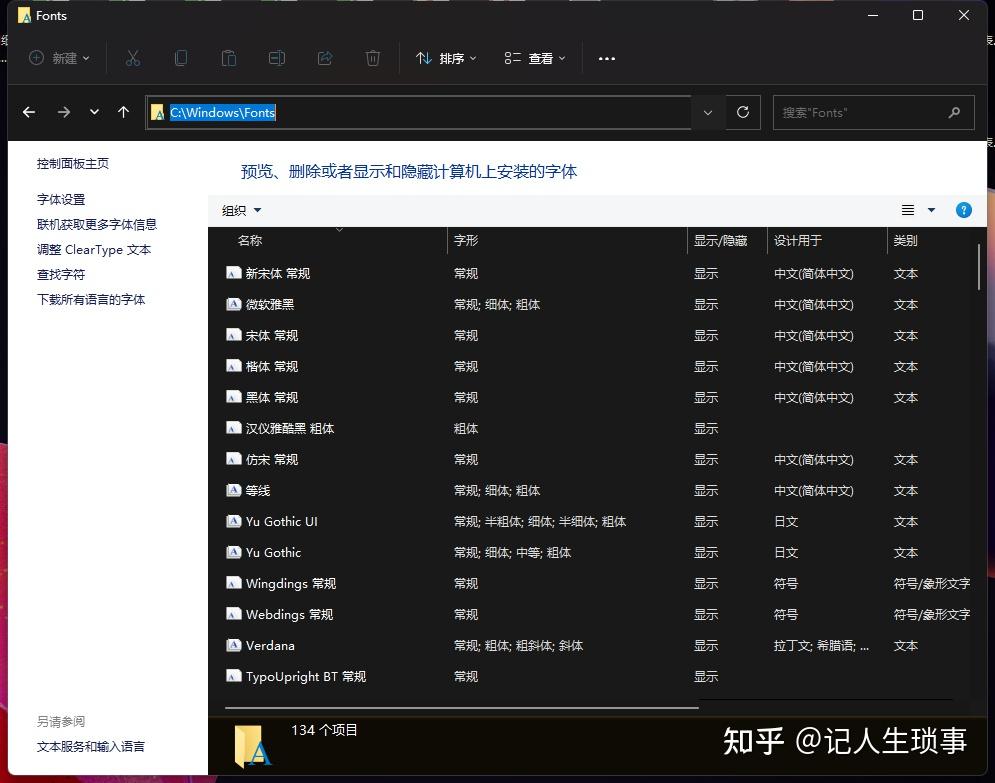This screenshot has width=995, height=783.
Task: Open the 新建 dropdown menu
Action: pyautogui.click(x=60, y=58)
